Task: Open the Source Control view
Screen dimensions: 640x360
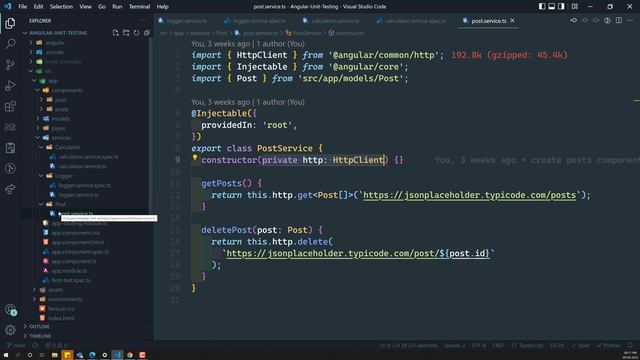Action: point(10,64)
